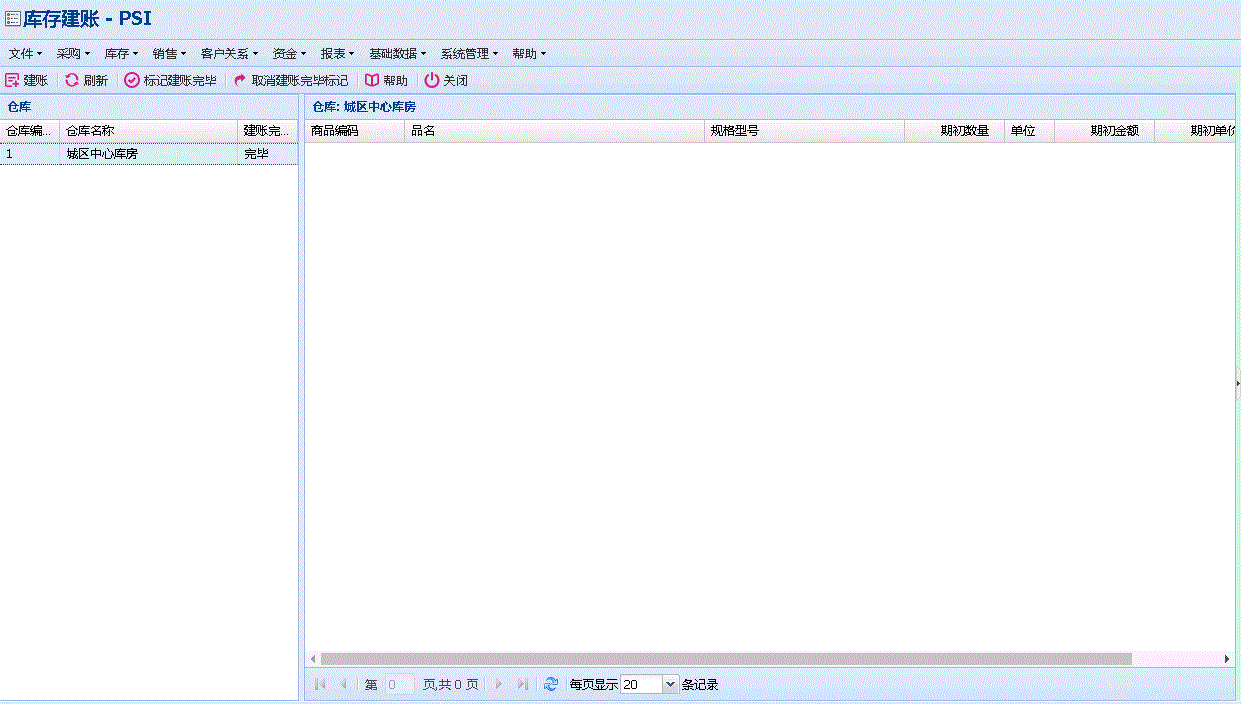This screenshot has width=1241, height=704.
Task: Click the pager refresh icon
Action: (x=551, y=684)
